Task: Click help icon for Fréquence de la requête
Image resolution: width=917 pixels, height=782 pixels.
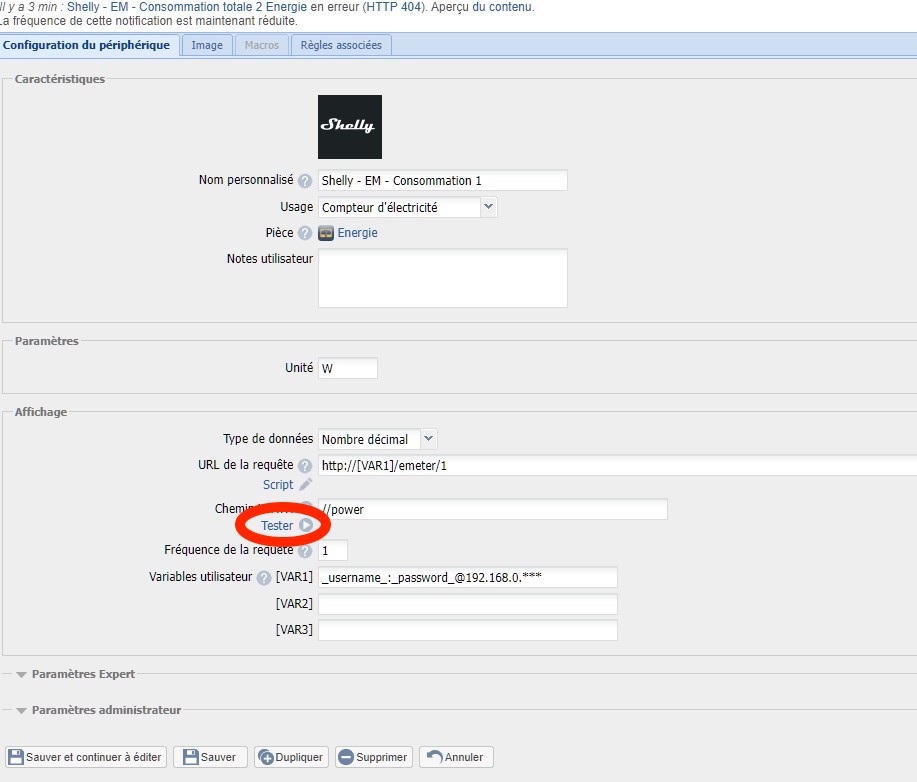Action: [x=305, y=551]
